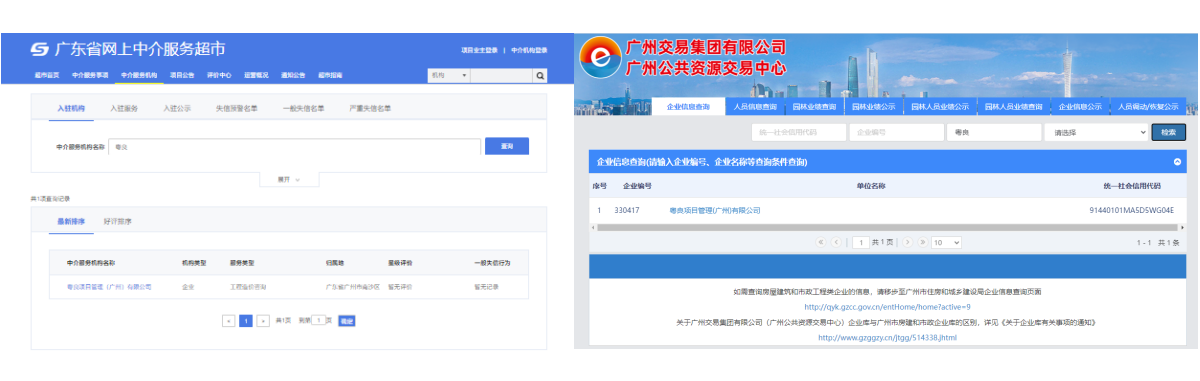The width and height of the screenshot is (1200, 381).
Task: Click the 330417 enterprise number cell
Action: pyautogui.click(x=627, y=210)
